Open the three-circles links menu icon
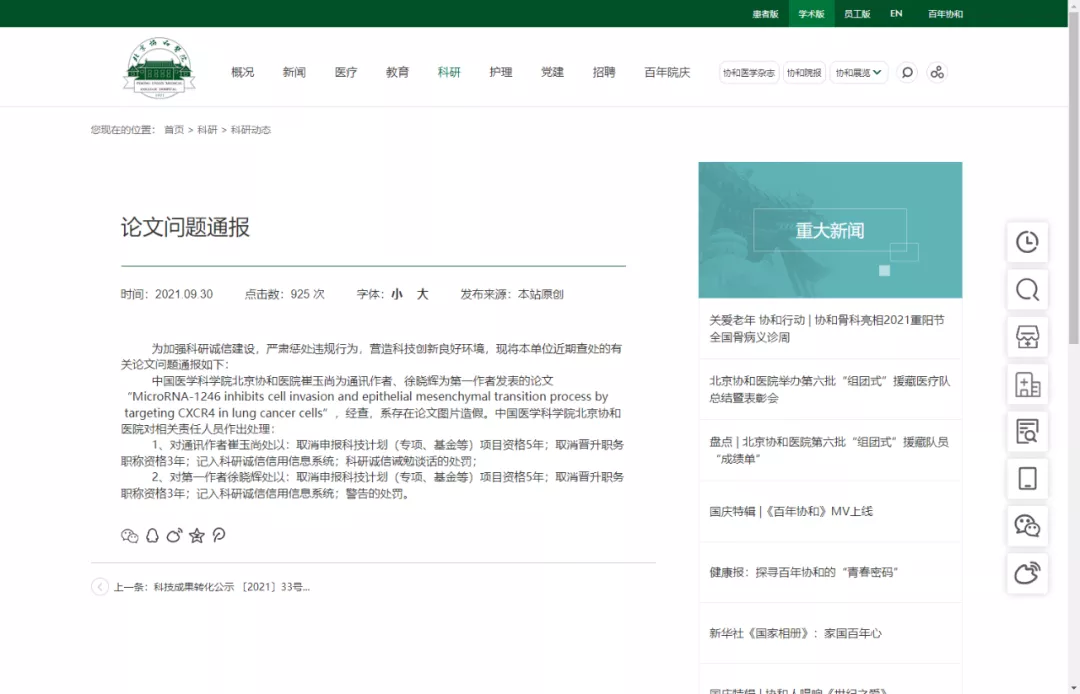The height and width of the screenshot is (694, 1080). (937, 72)
